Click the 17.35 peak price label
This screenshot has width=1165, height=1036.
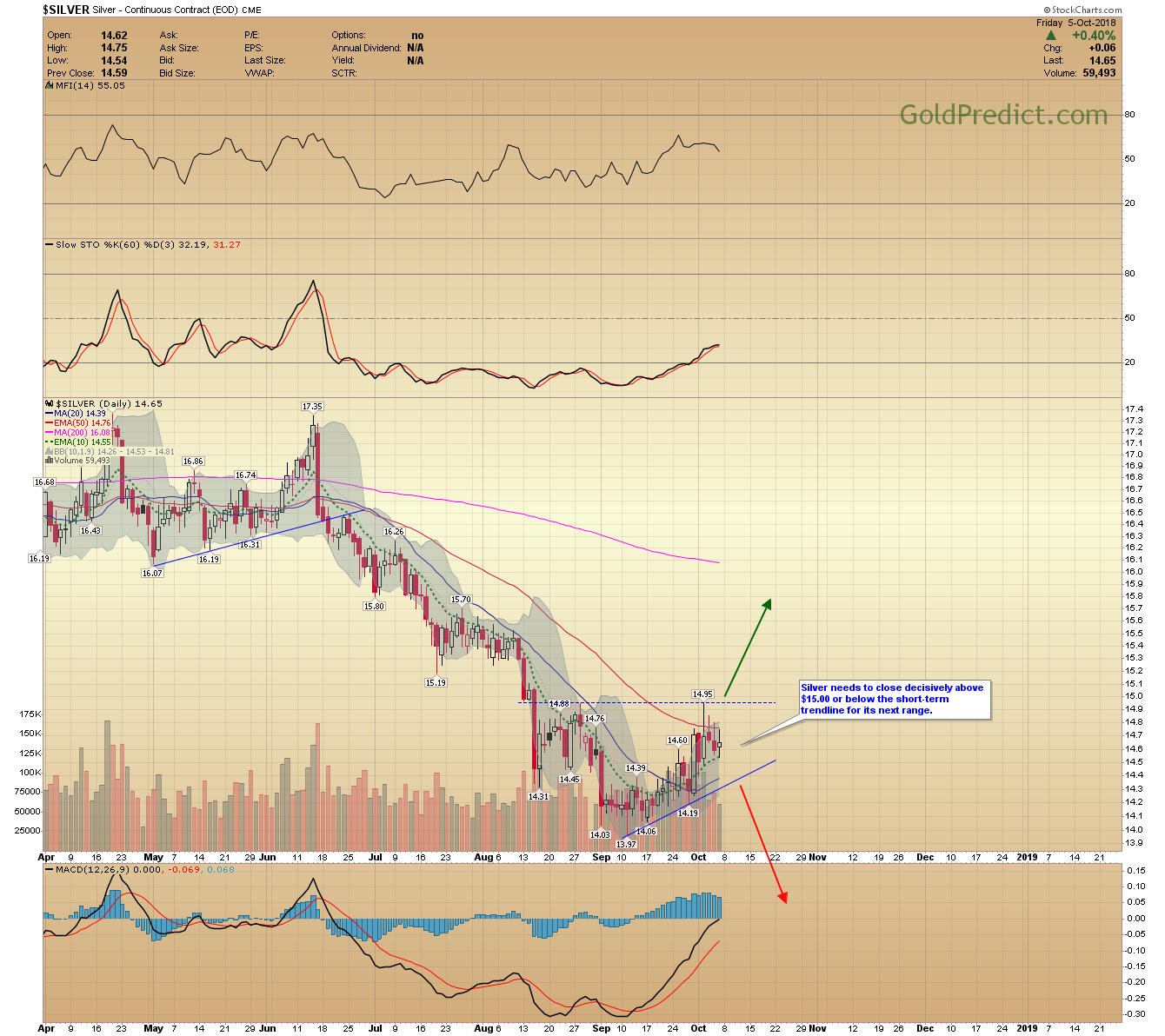coord(312,407)
